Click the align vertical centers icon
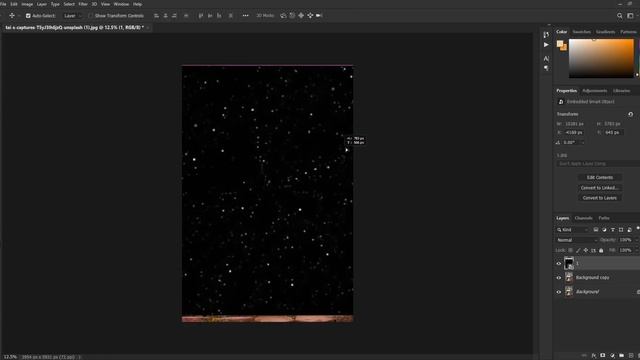Image resolution: width=640 pixels, height=360 pixels. tap(210, 16)
